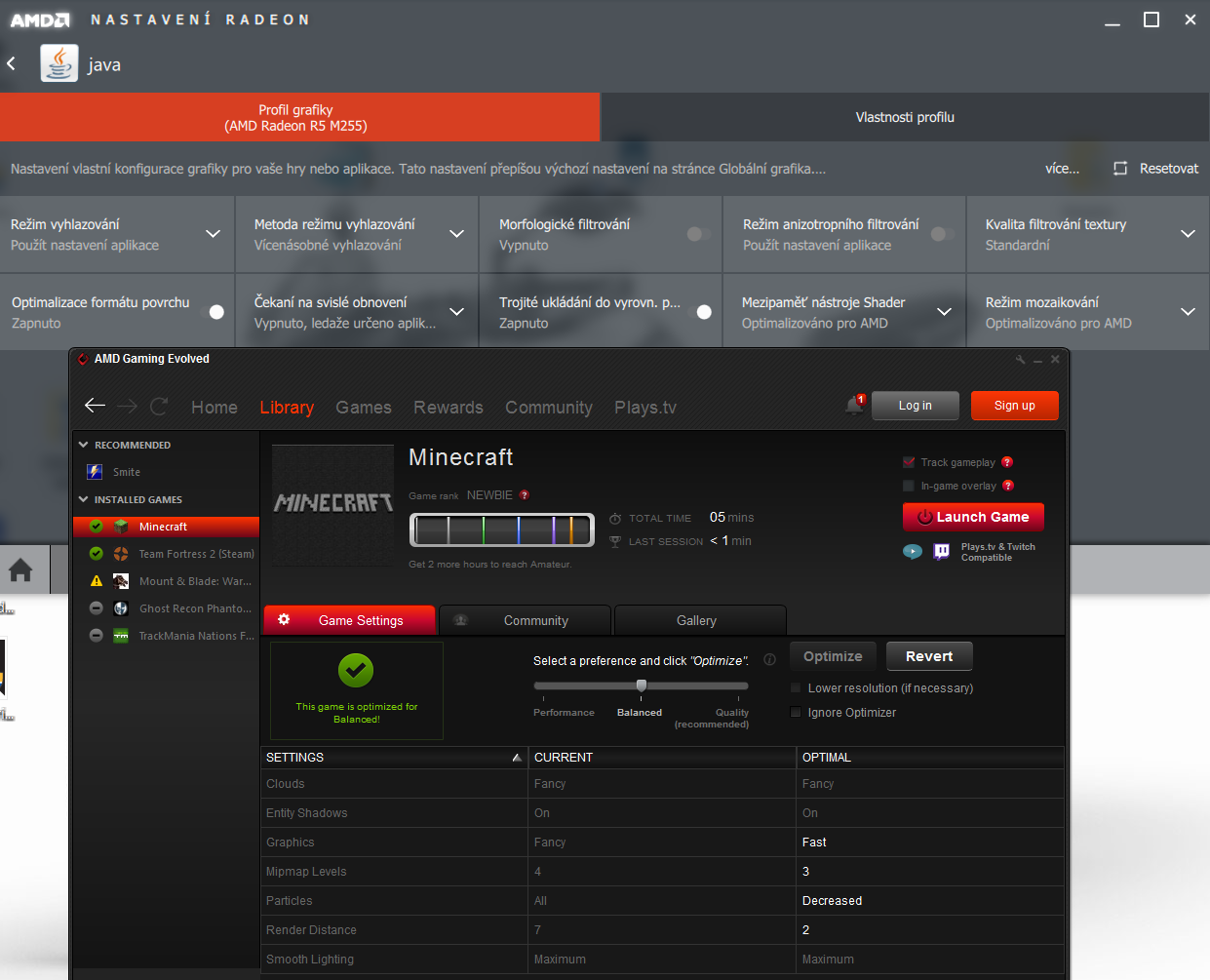Open Režim mozaikování dropdown
The width and height of the screenshot is (1210, 980).
click(1188, 312)
